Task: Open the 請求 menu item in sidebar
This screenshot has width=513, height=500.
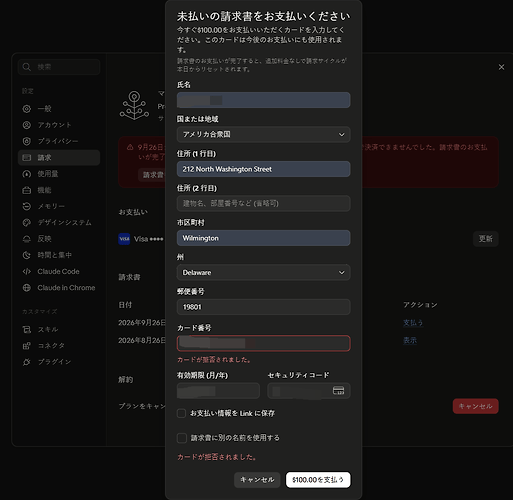Action: tap(59, 158)
